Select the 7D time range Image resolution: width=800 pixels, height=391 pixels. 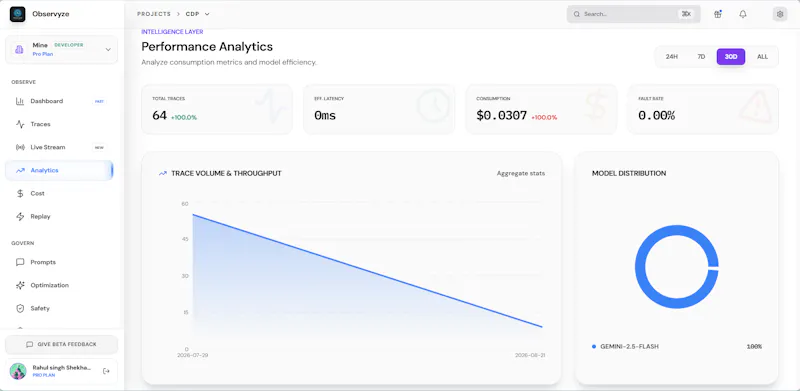[701, 57]
